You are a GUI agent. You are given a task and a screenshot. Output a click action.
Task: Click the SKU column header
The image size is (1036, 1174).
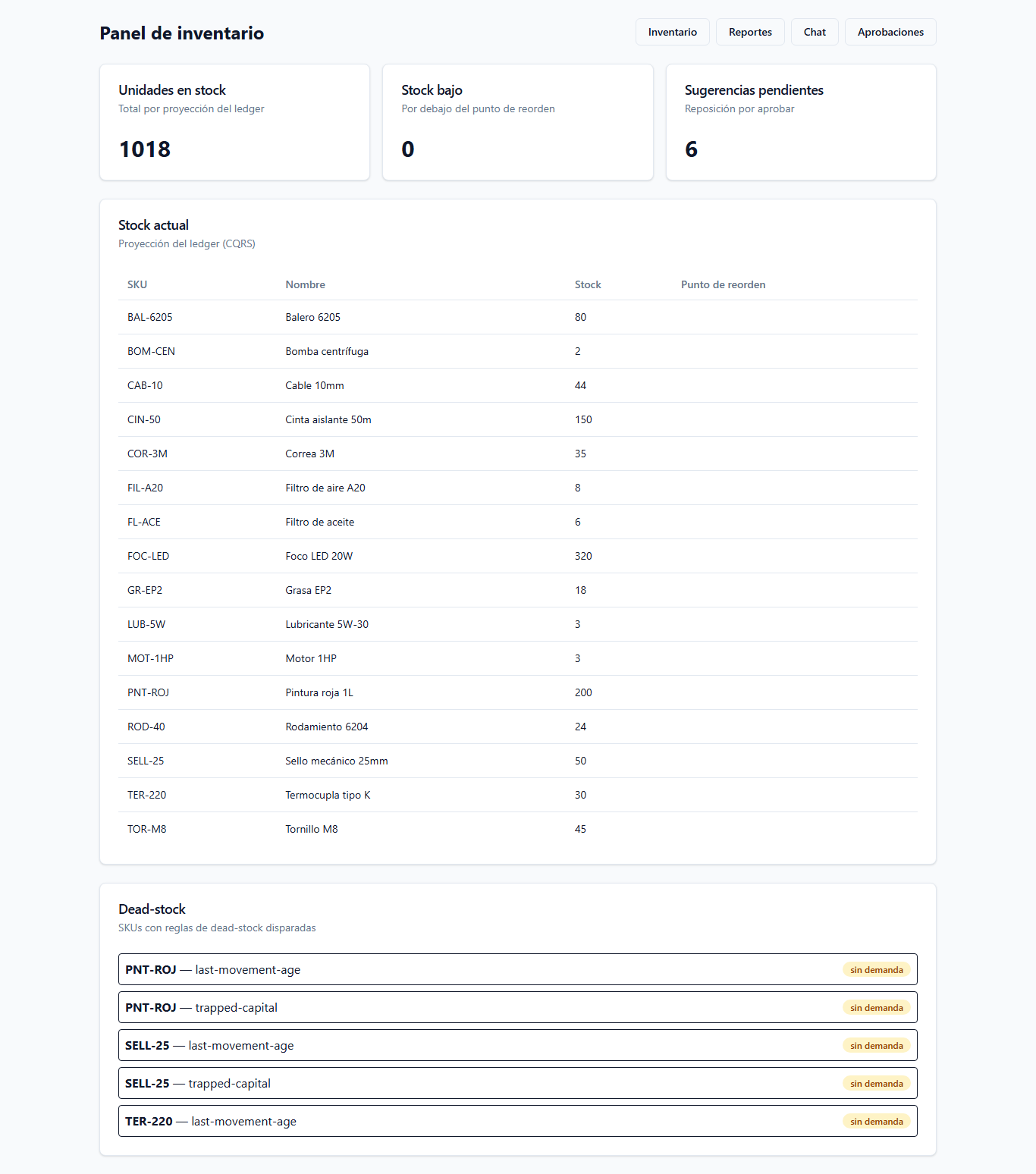pyautogui.click(x=137, y=284)
